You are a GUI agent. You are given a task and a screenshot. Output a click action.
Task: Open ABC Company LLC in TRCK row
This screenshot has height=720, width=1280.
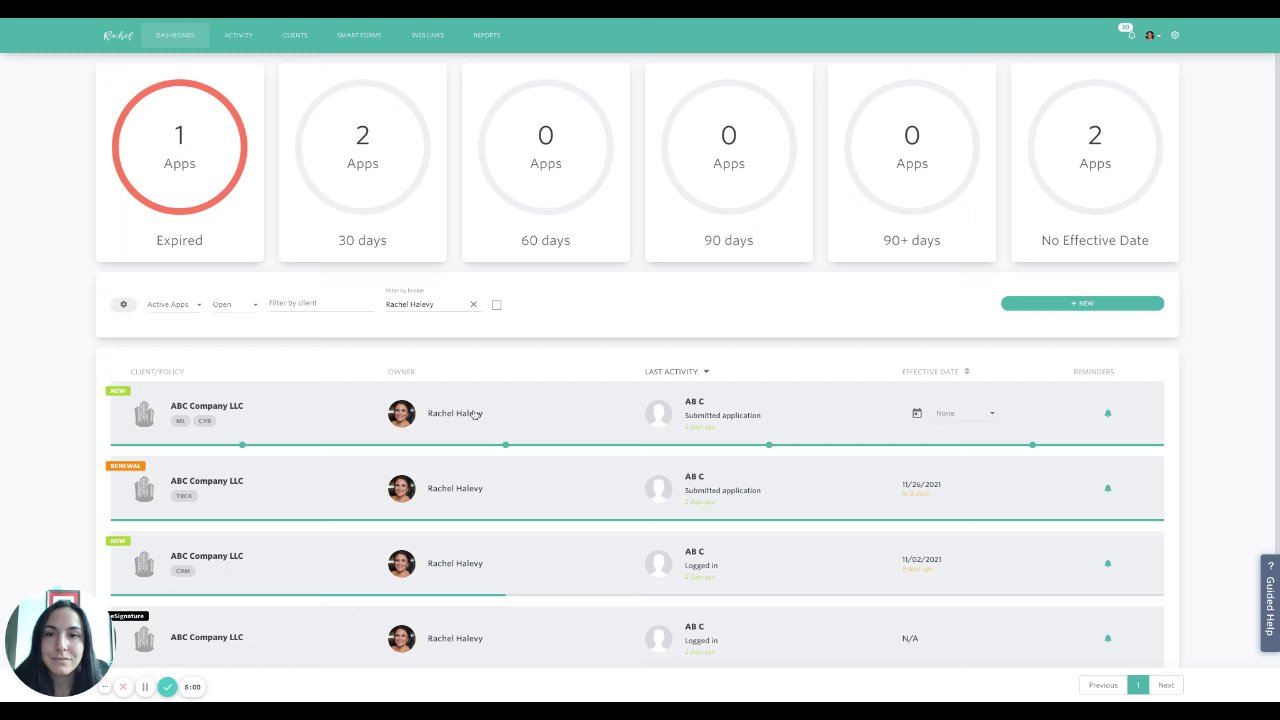[207, 481]
